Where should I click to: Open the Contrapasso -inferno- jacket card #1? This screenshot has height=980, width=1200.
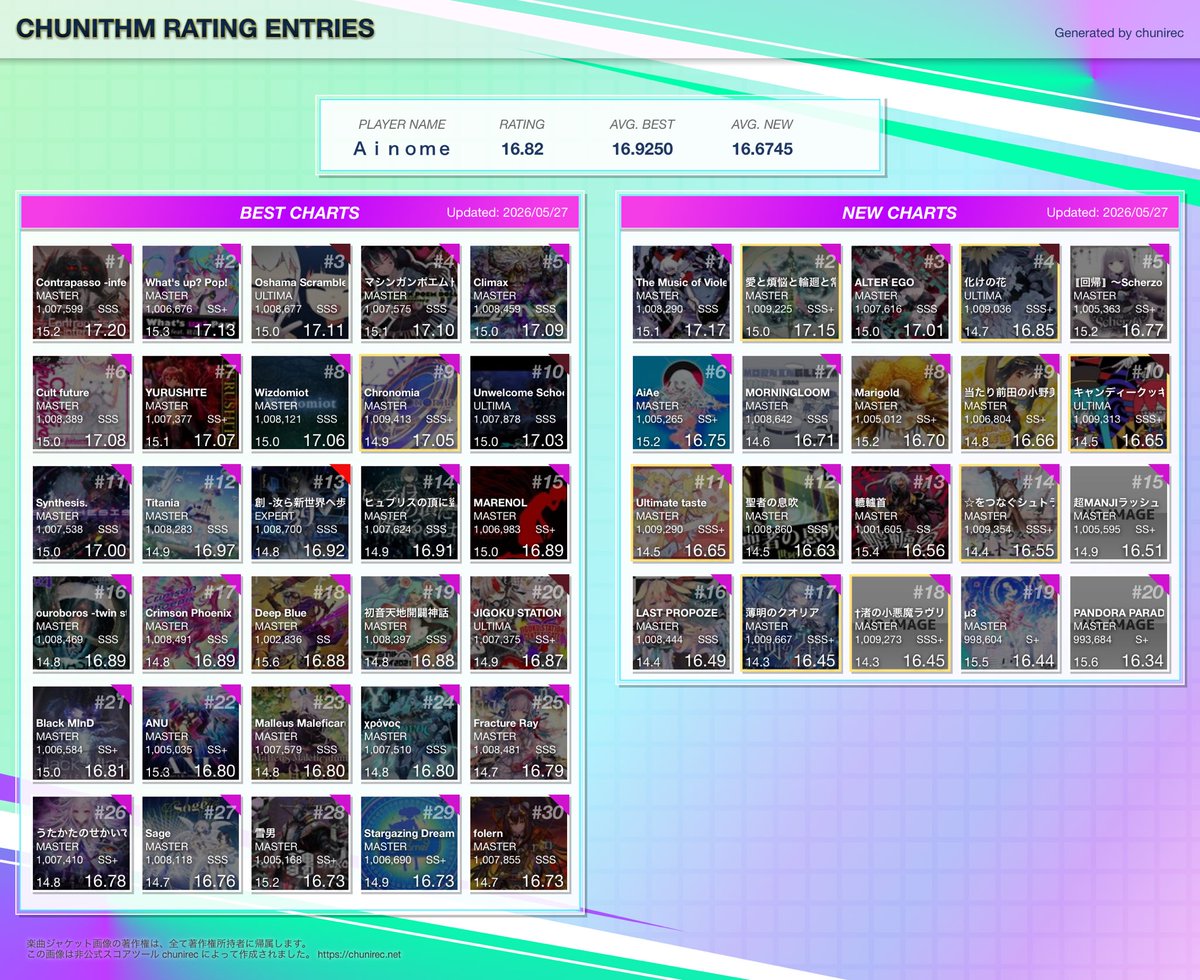tap(81, 293)
